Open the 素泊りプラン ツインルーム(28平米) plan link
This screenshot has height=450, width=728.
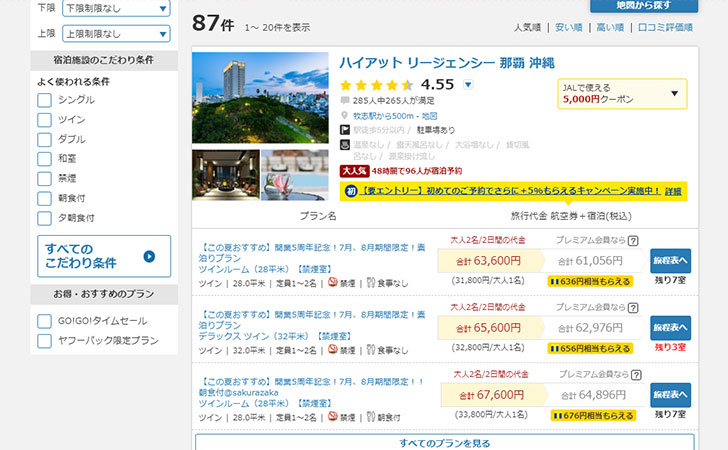pos(312,258)
